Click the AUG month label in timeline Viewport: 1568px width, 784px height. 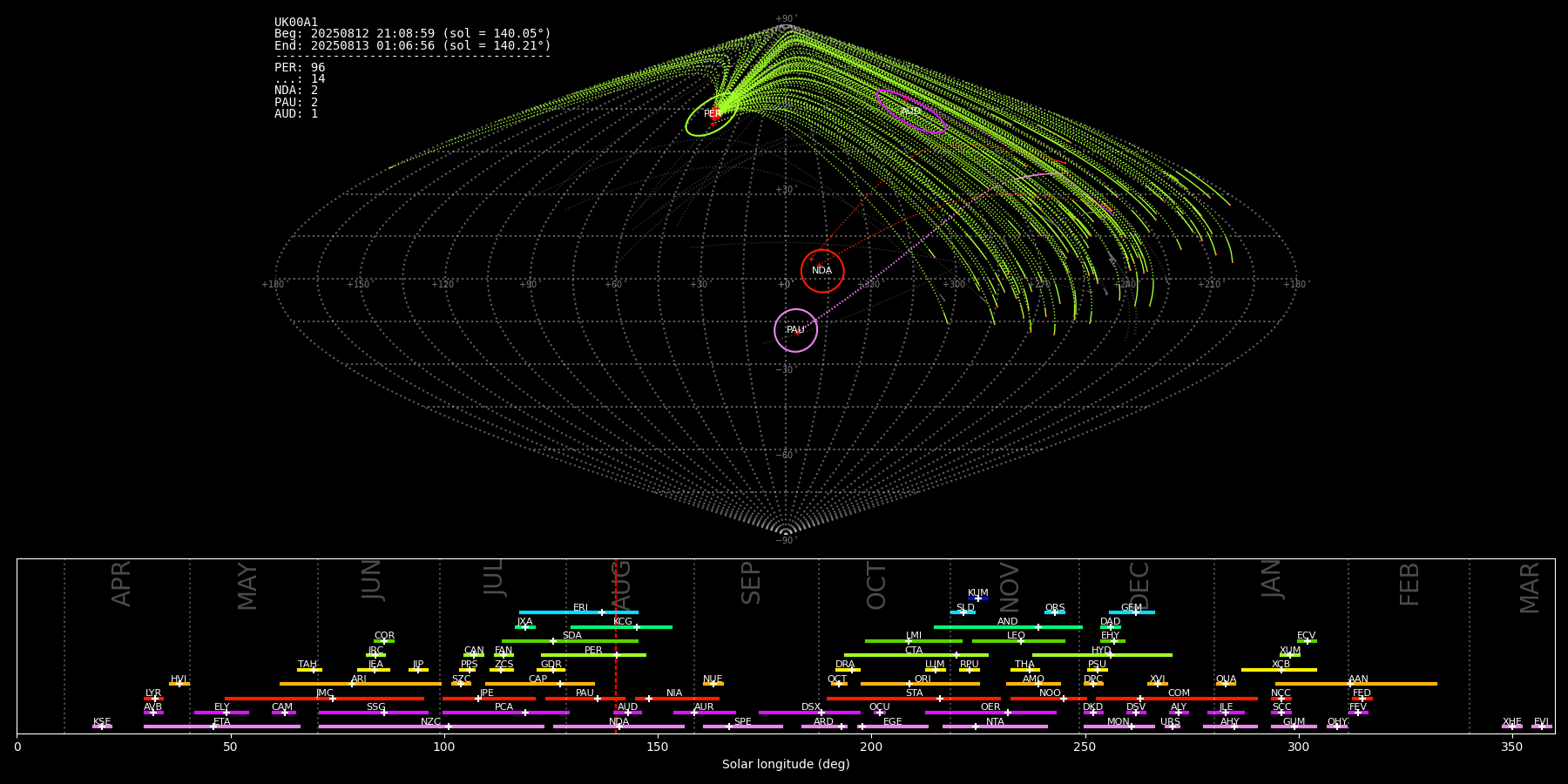coord(622,586)
